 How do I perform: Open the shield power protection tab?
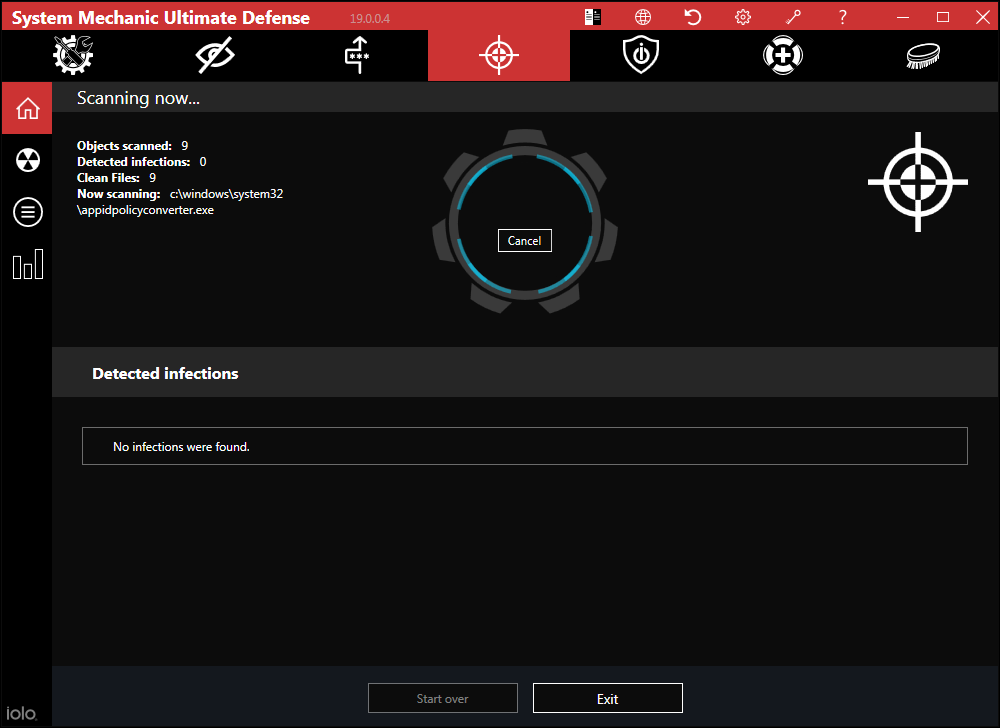point(641,55)
